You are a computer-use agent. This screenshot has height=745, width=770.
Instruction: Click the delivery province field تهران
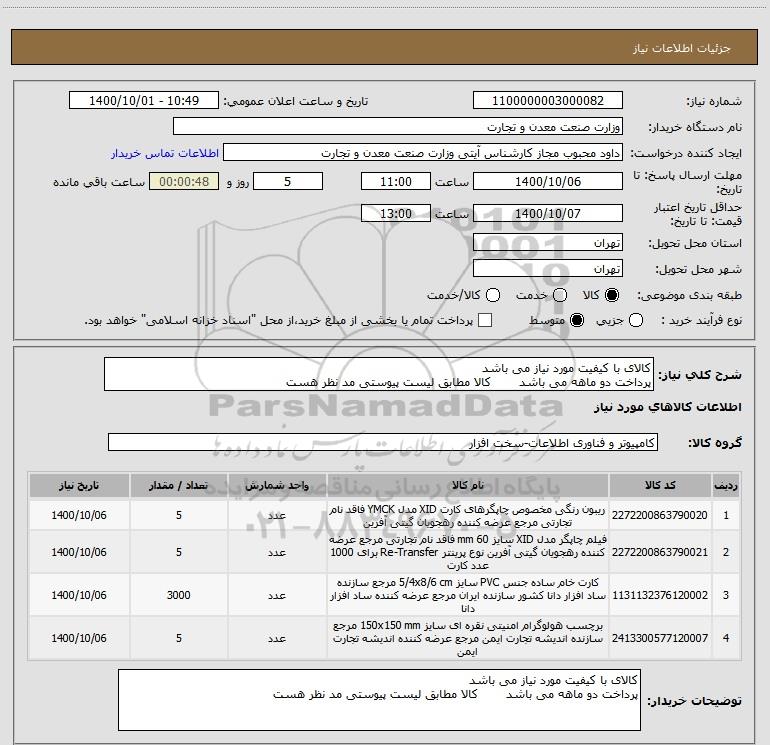[x=548, y=243]
